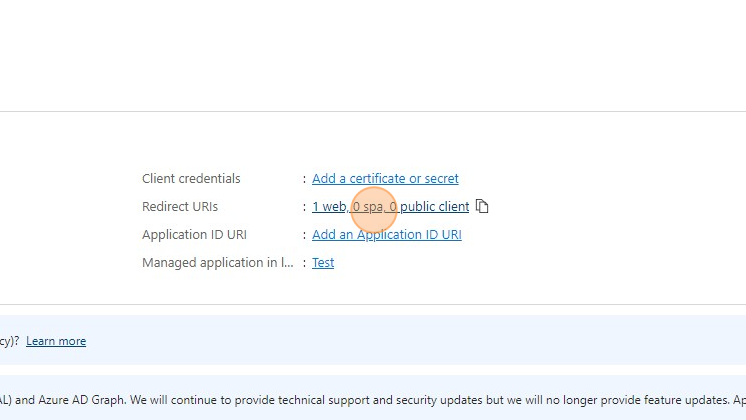Click the blue info banner beside Learn more
This screenshot has height=420, width=746.
(x=400, y=340)
